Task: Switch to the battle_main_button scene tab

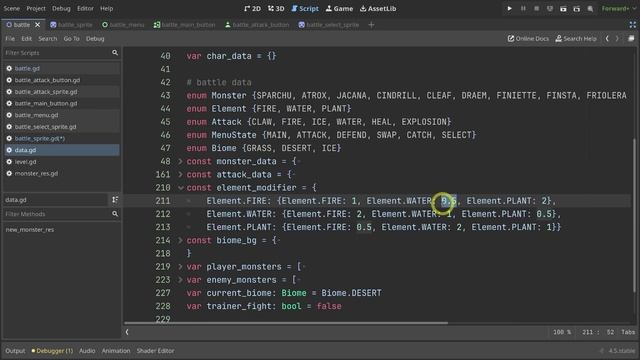Action: tap(184, 24)
